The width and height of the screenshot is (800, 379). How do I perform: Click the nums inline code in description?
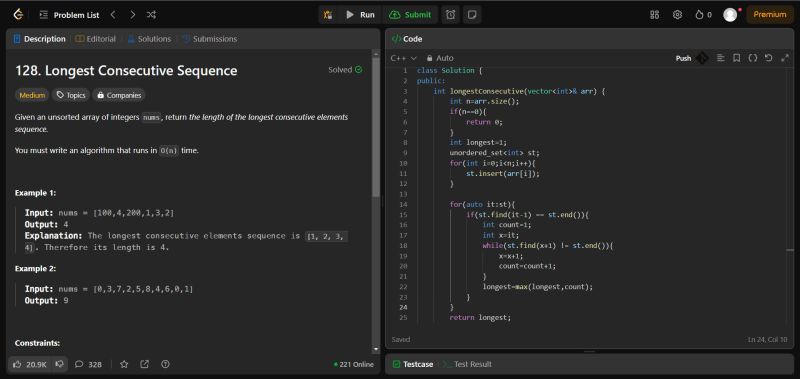(151, 117)
